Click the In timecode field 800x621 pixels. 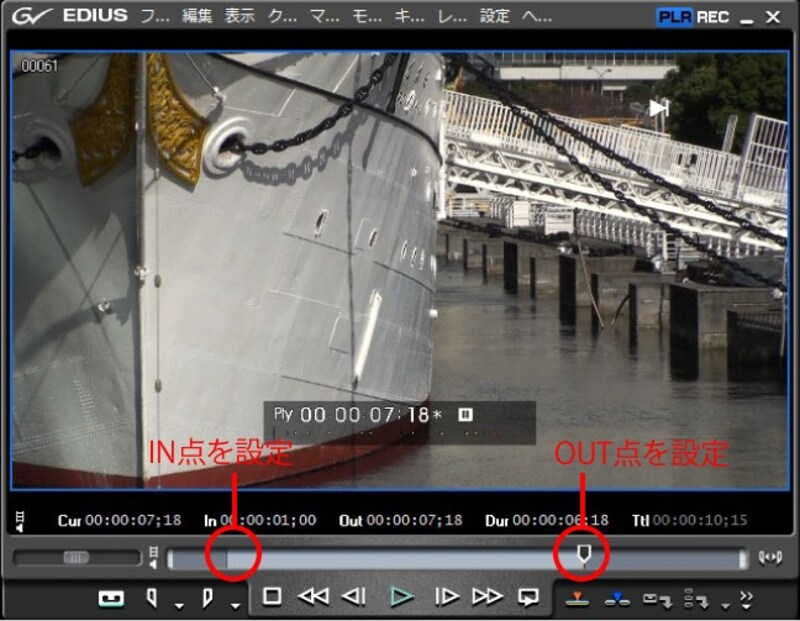pyautogui.click(x=268, y=520)
